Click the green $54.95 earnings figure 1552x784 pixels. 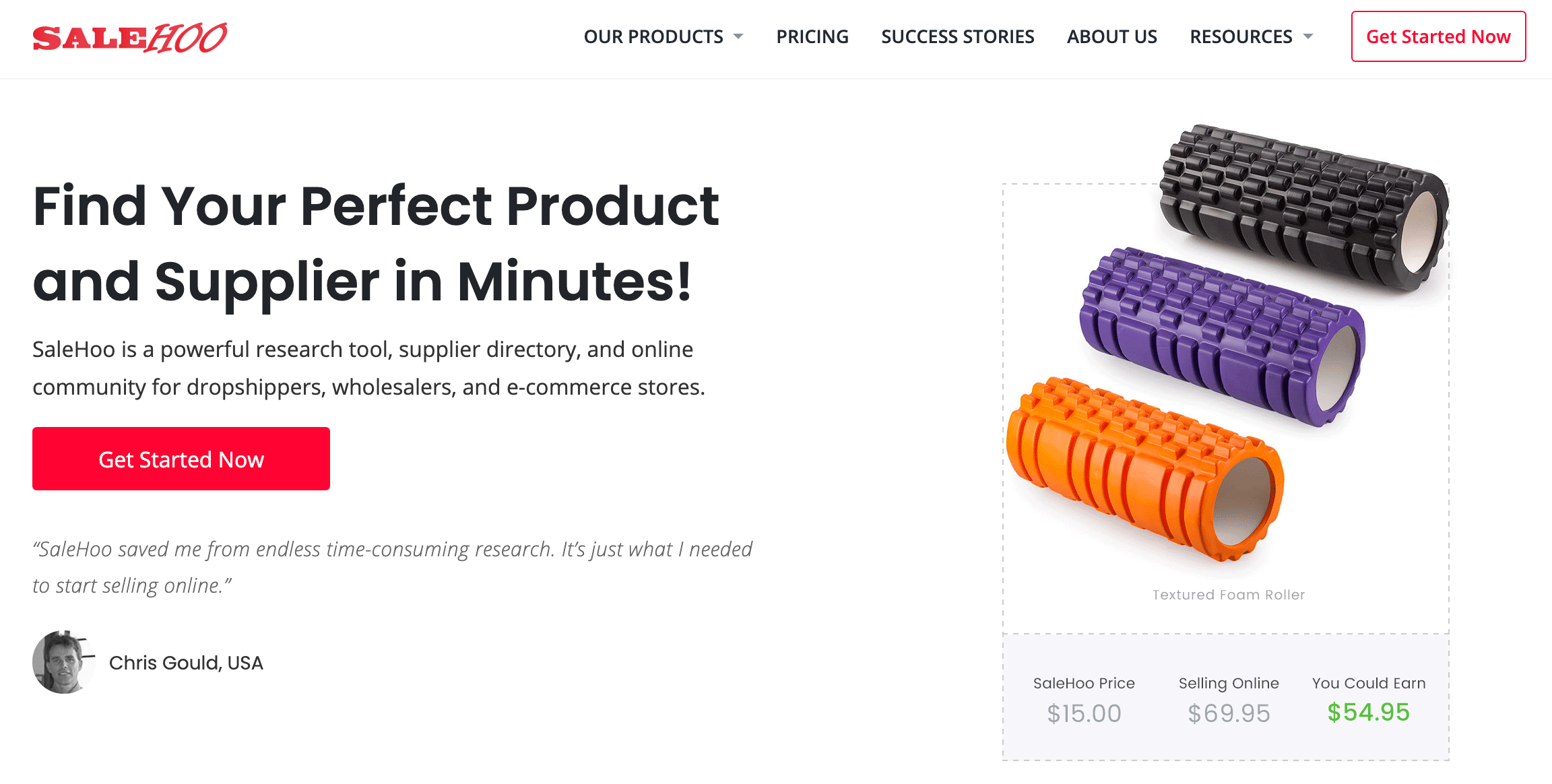pyautogui.click(x=1368, y=712)
